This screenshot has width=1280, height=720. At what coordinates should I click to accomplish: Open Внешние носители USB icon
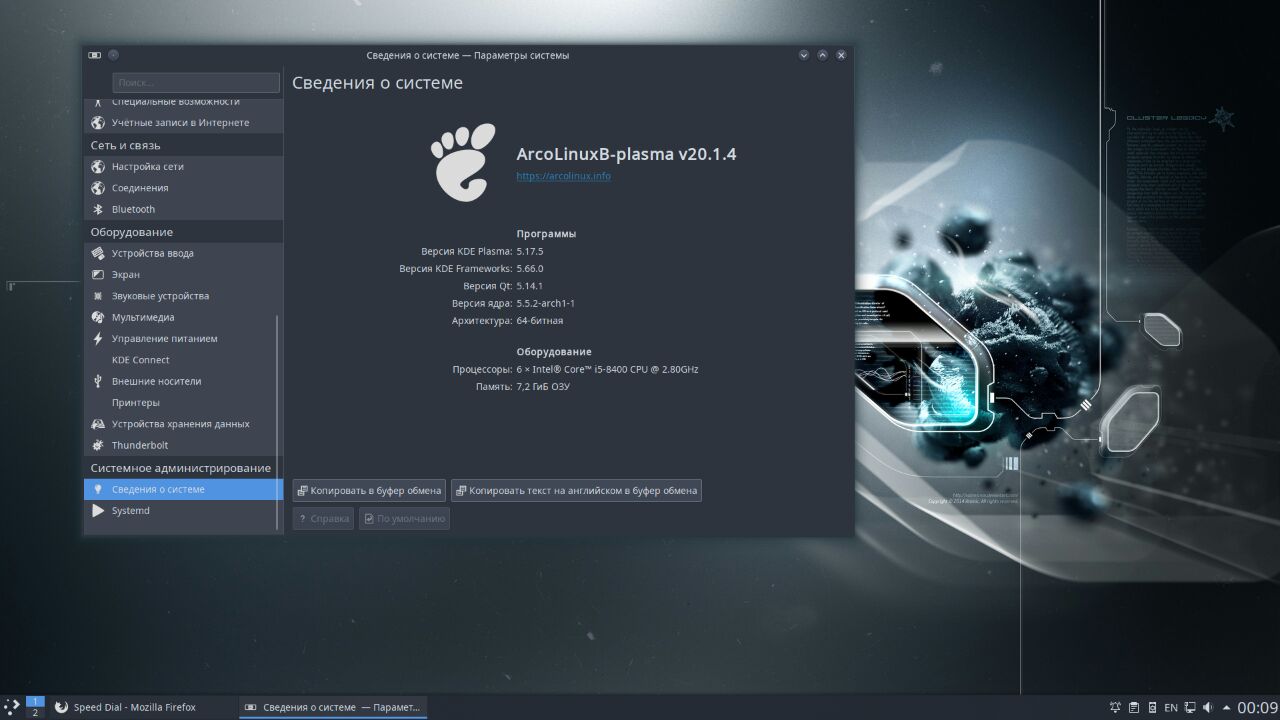pyautogui.click(x=98, y=381)
